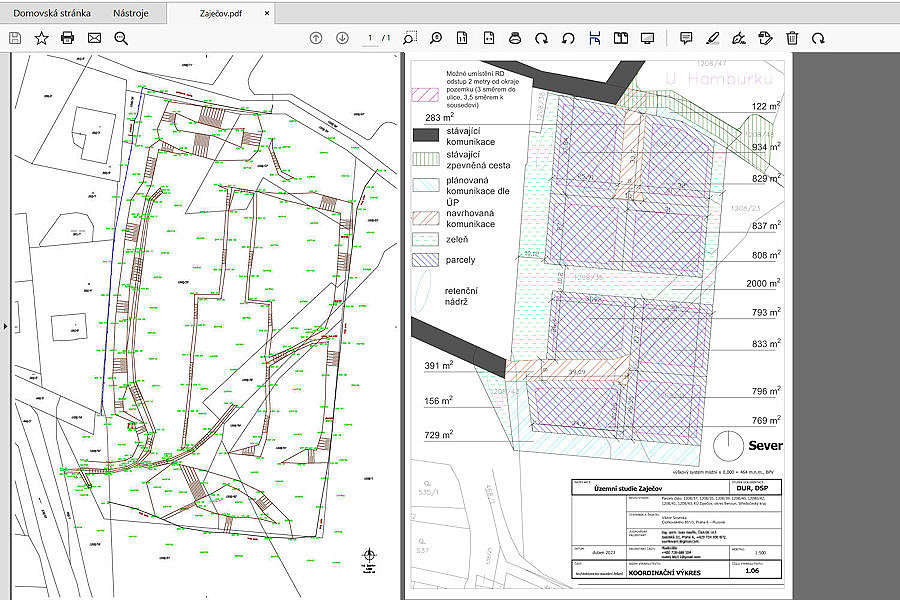Click the ink bottle stamp icon
The image size is (900, 600).
(515, 38)
